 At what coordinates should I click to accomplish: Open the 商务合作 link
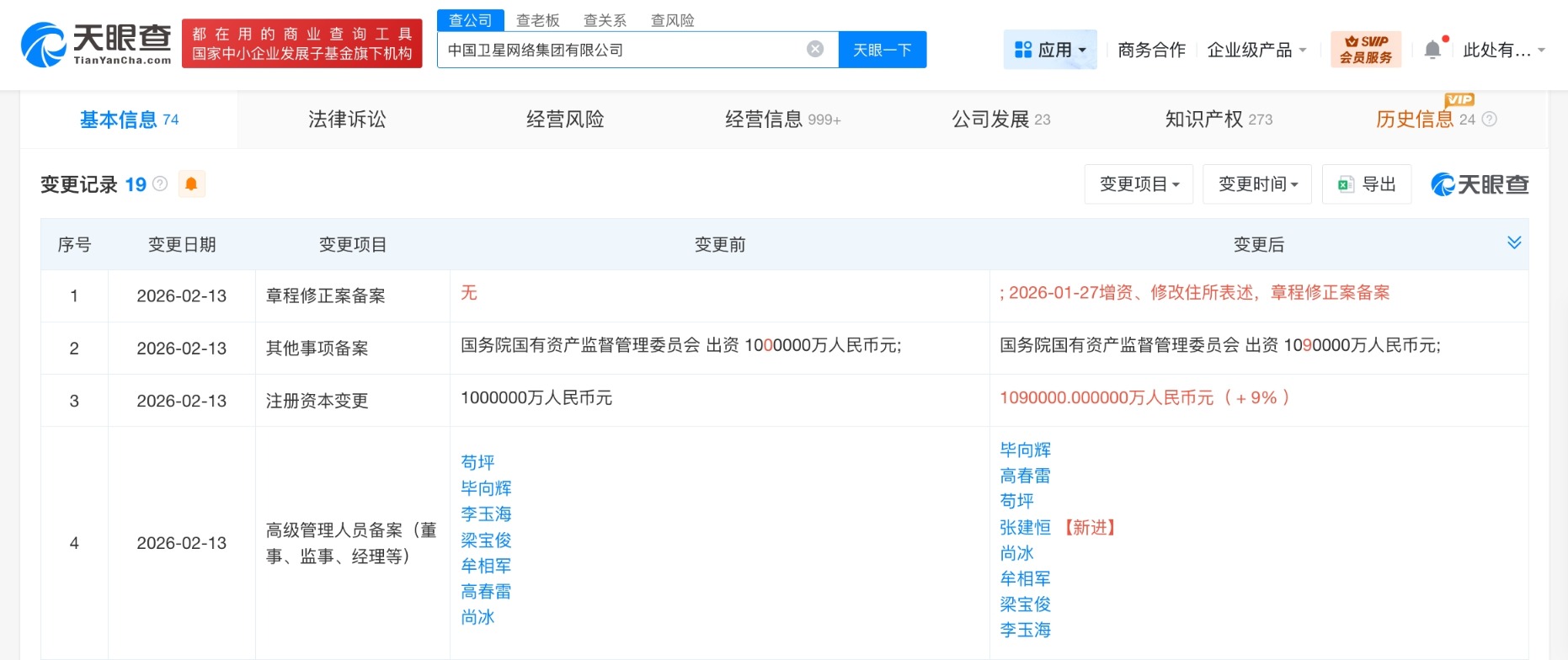pos(1151,50)
